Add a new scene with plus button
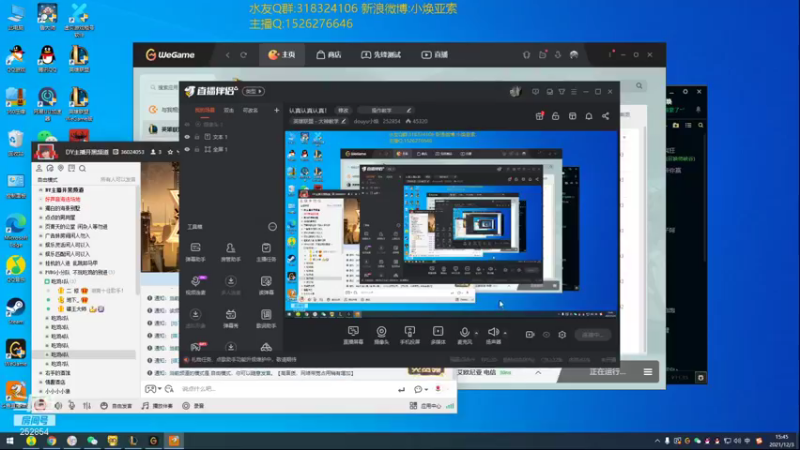The height and width of the screenshot is (450, 800). tap(276, 110)
